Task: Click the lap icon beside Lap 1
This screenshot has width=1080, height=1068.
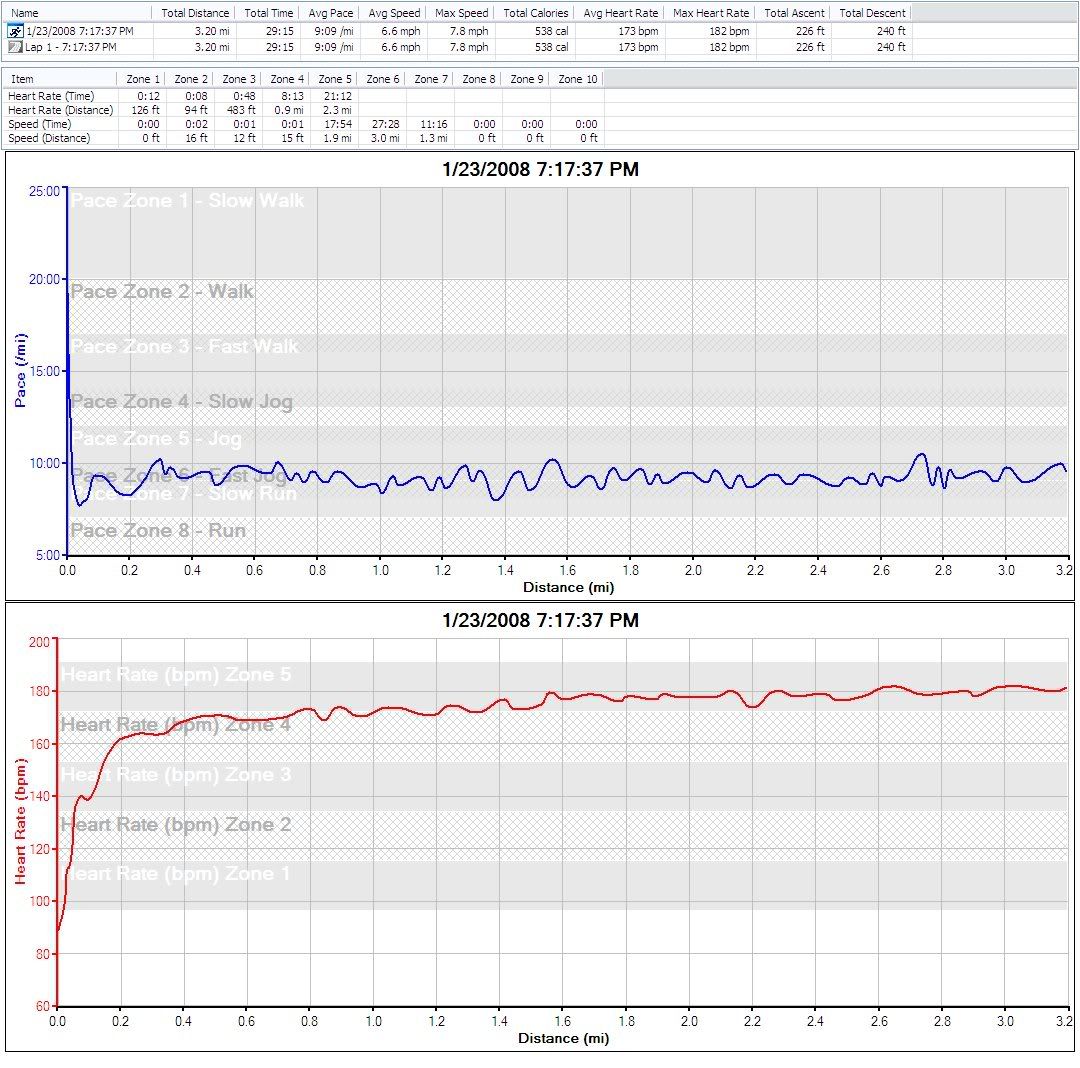Action: pos(14,47)
